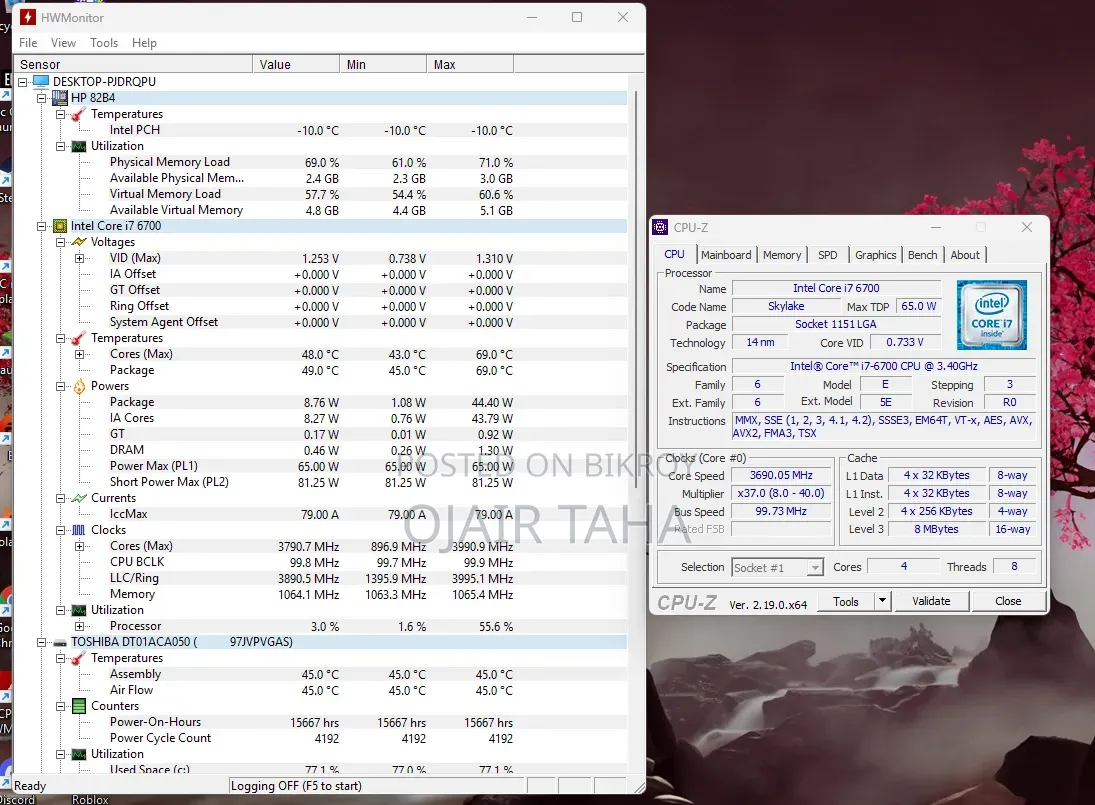
Task: Open the File menu in HWMonitor
Action: tap(28, 43)
